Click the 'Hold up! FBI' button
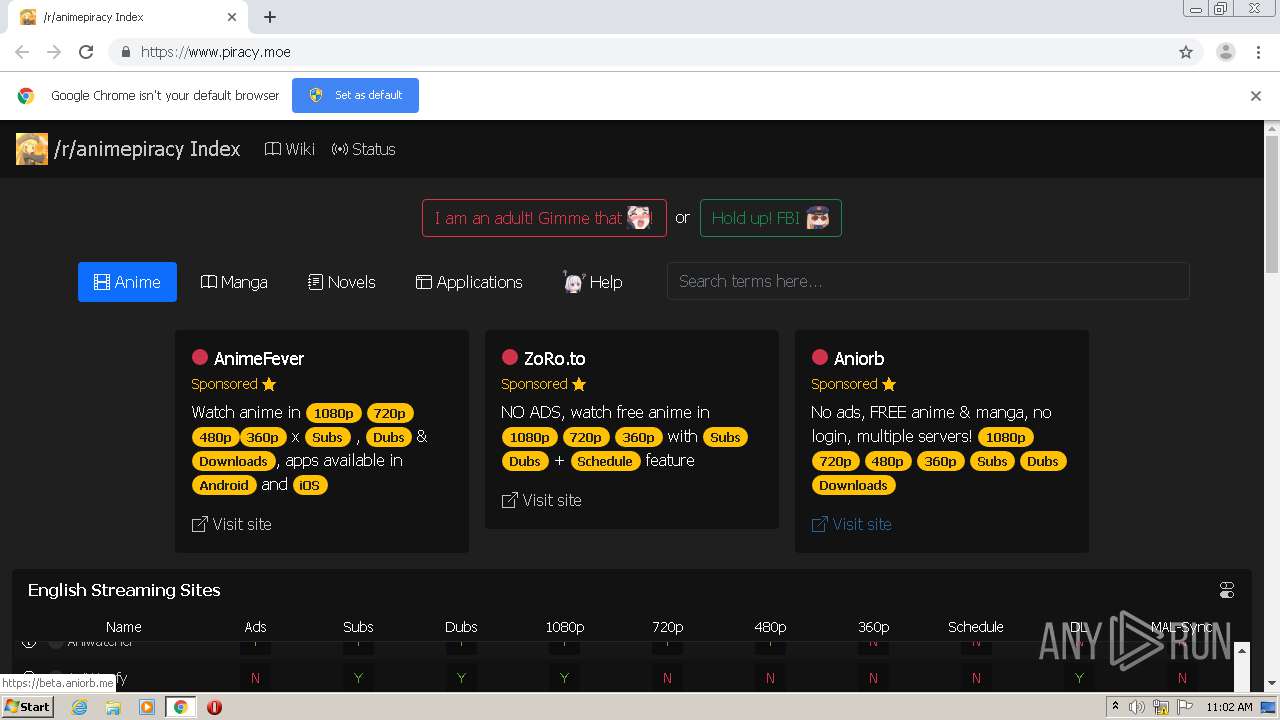1280x720 pixels. coord(770,218)
